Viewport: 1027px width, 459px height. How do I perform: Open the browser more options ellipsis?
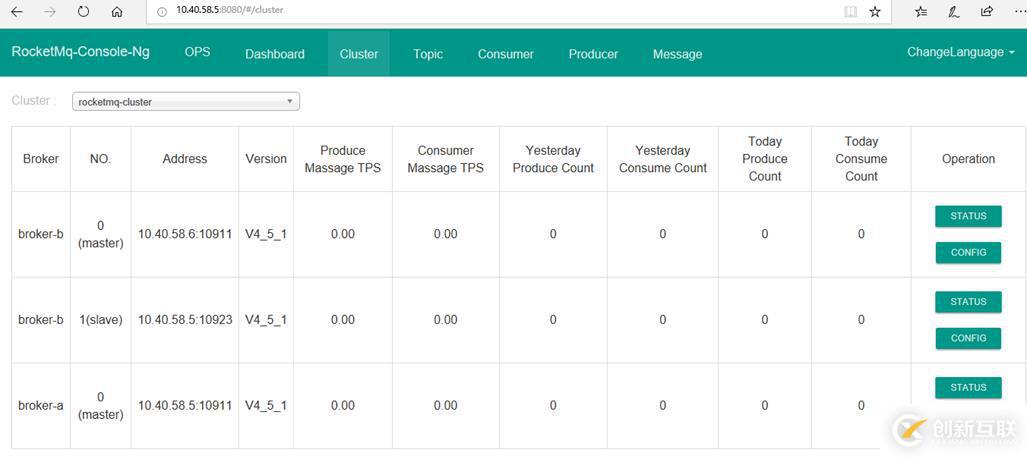(x=1018, y=11)
